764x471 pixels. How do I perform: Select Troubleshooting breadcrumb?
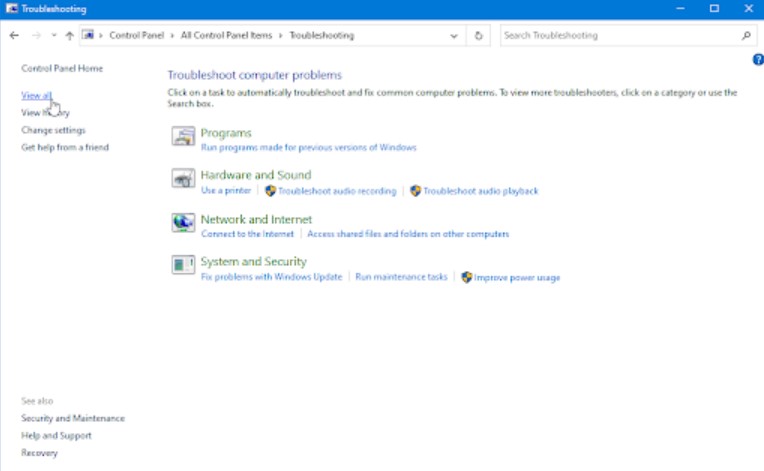(x=322, y=35)
